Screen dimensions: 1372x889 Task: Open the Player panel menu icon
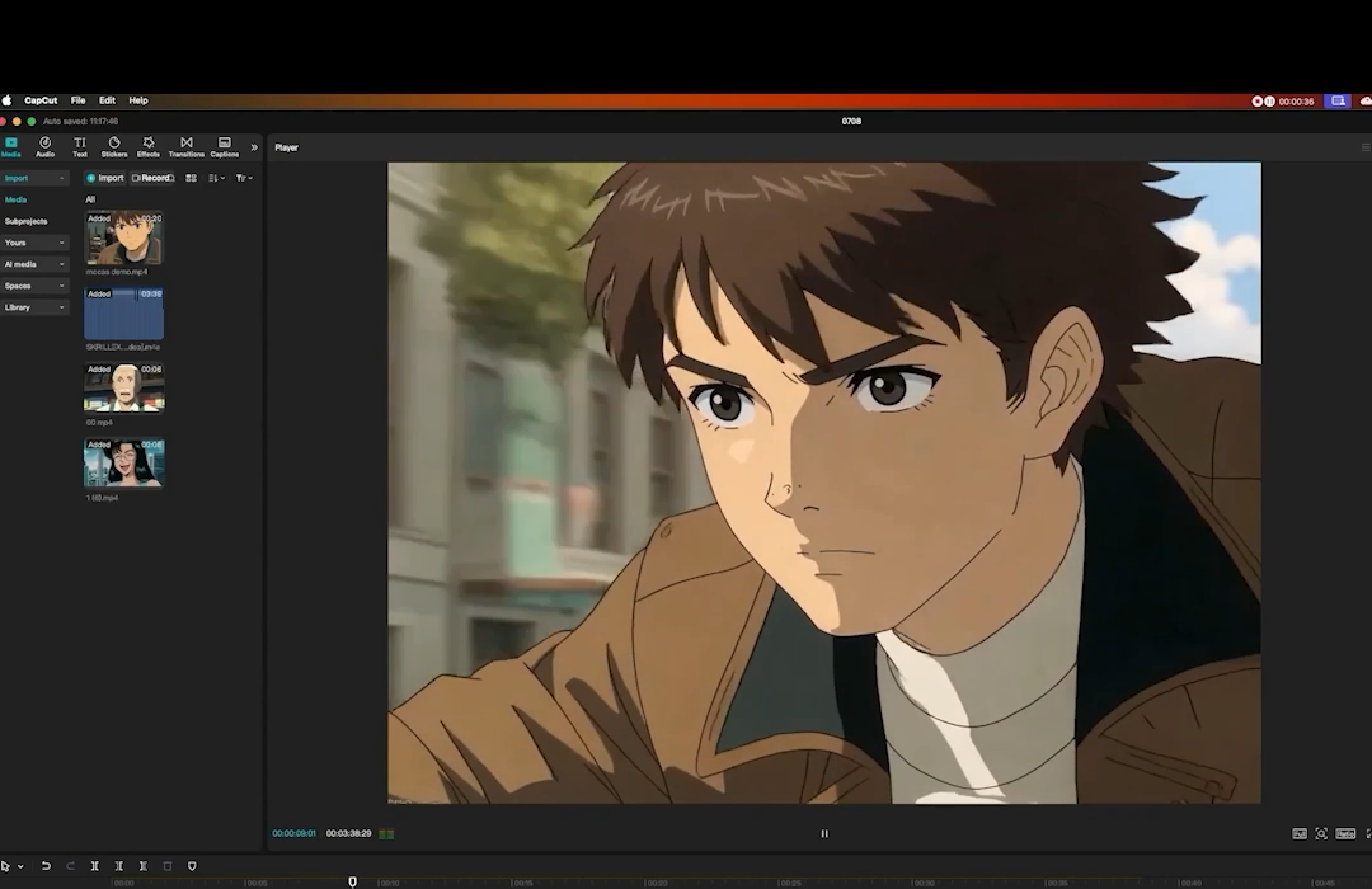[x=1365, y=147]
